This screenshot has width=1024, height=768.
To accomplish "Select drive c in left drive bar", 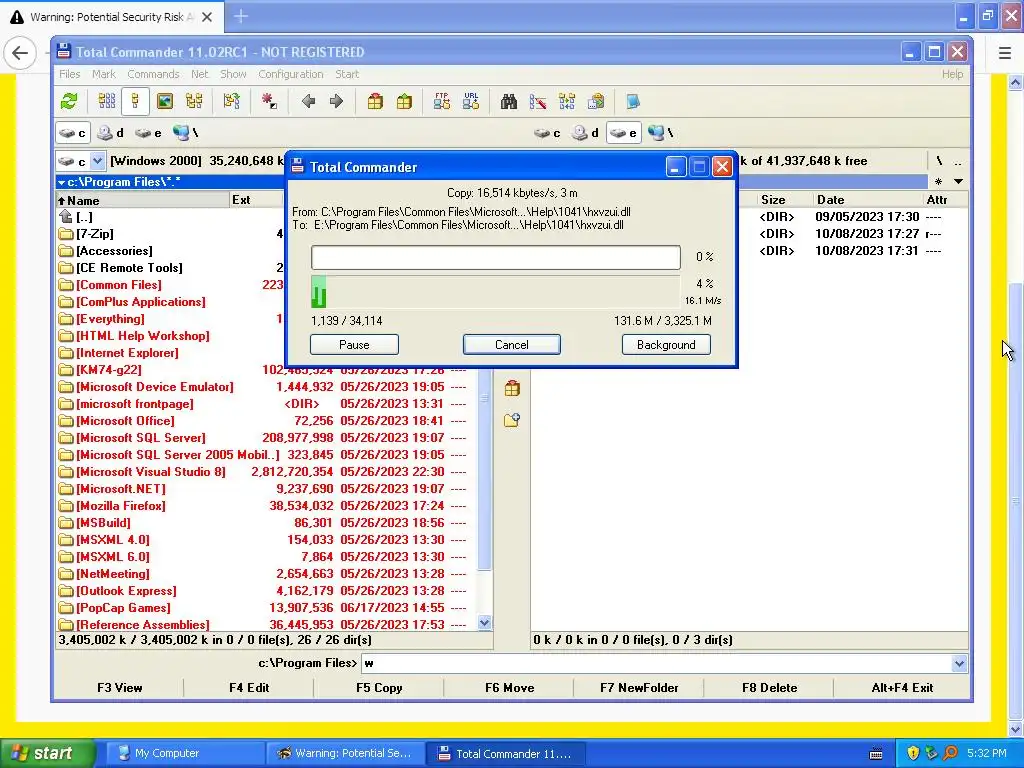I will pyautogui.click(x=72, y=133).
